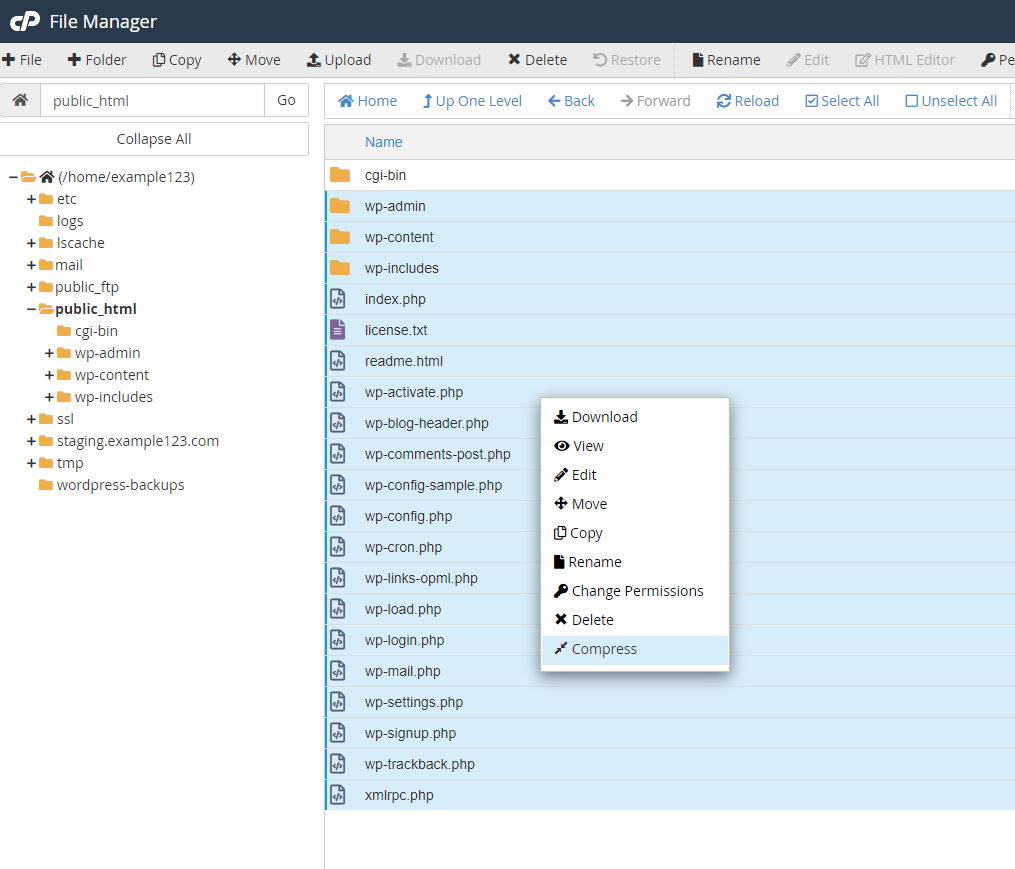The image size is (1015, 869).
Task: Go Up One Level in directories
Action: pos(471,100)
